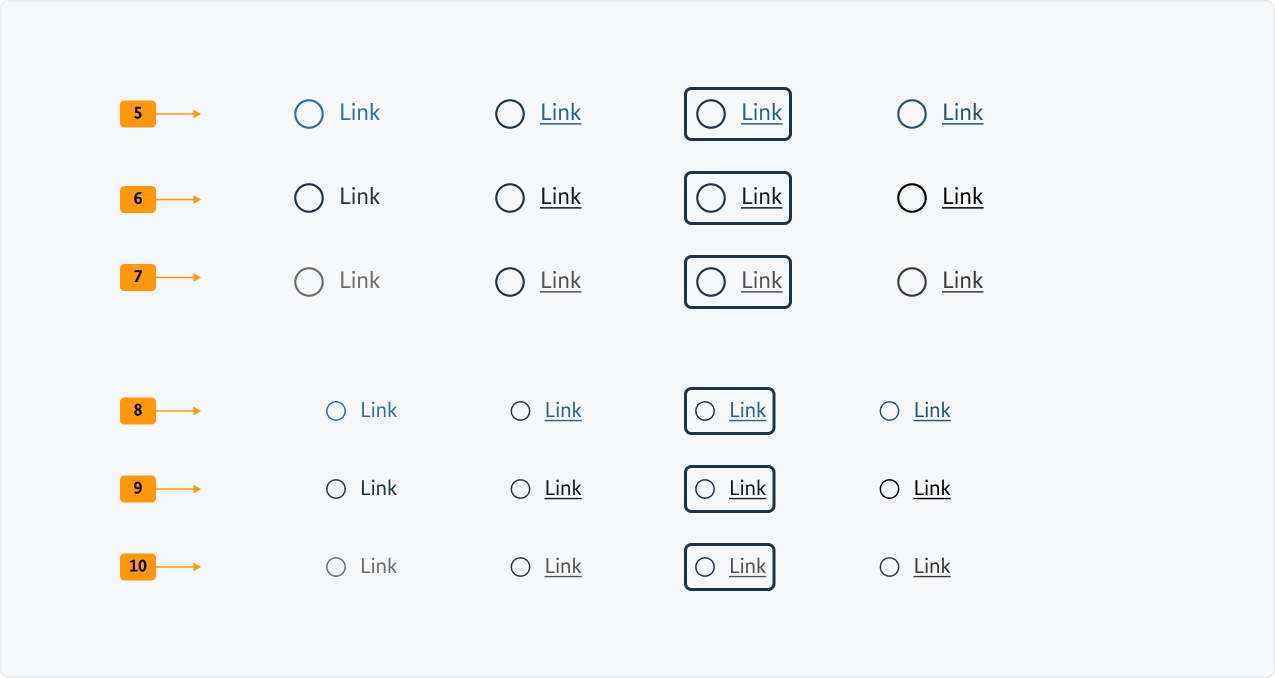Image resolution: width=1275 pixels, height=678 pixels.
Task: Open the underlined Link in row 6
Action: pos(560,196)
